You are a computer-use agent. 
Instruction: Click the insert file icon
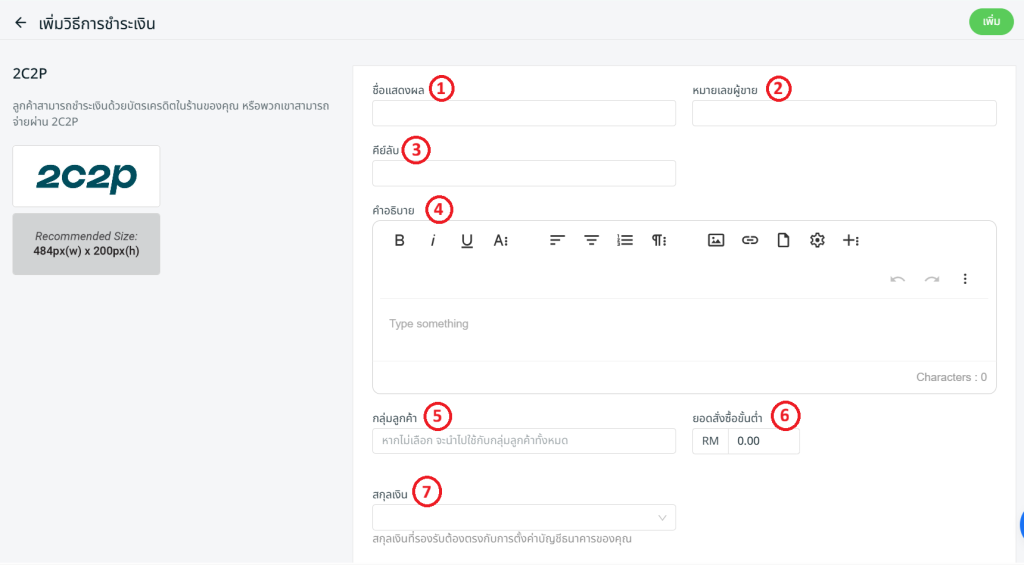tap(784, 240)
